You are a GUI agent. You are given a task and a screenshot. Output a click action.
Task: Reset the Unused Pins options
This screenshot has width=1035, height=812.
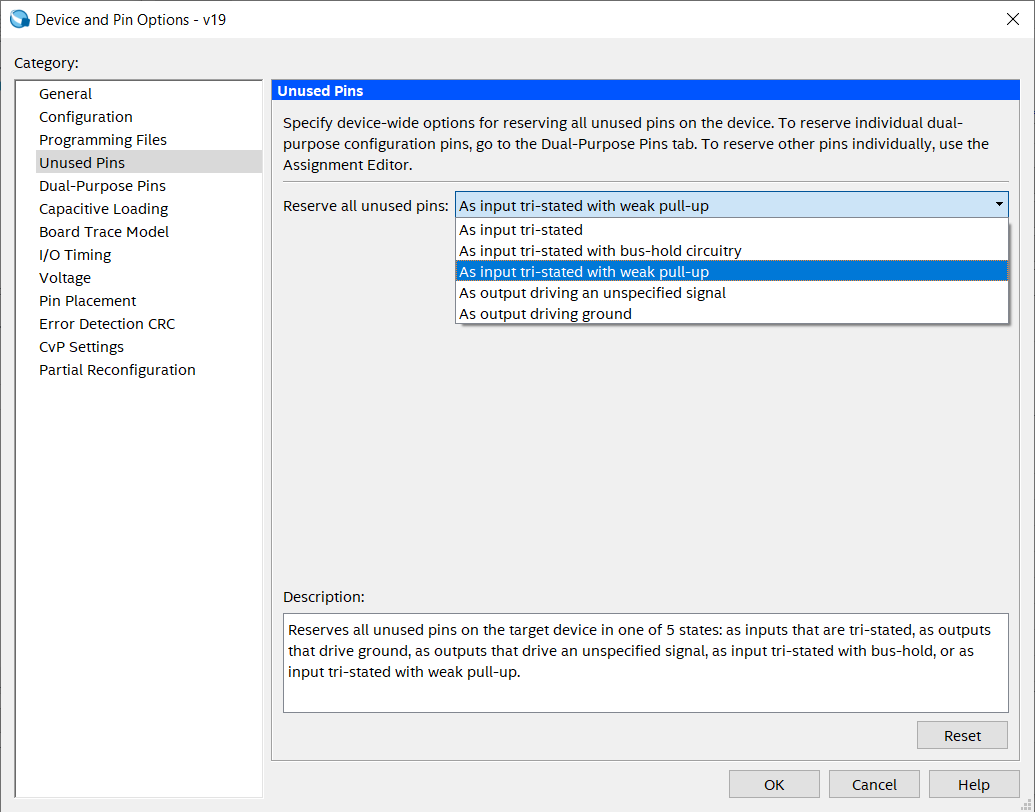pos(961,735)
